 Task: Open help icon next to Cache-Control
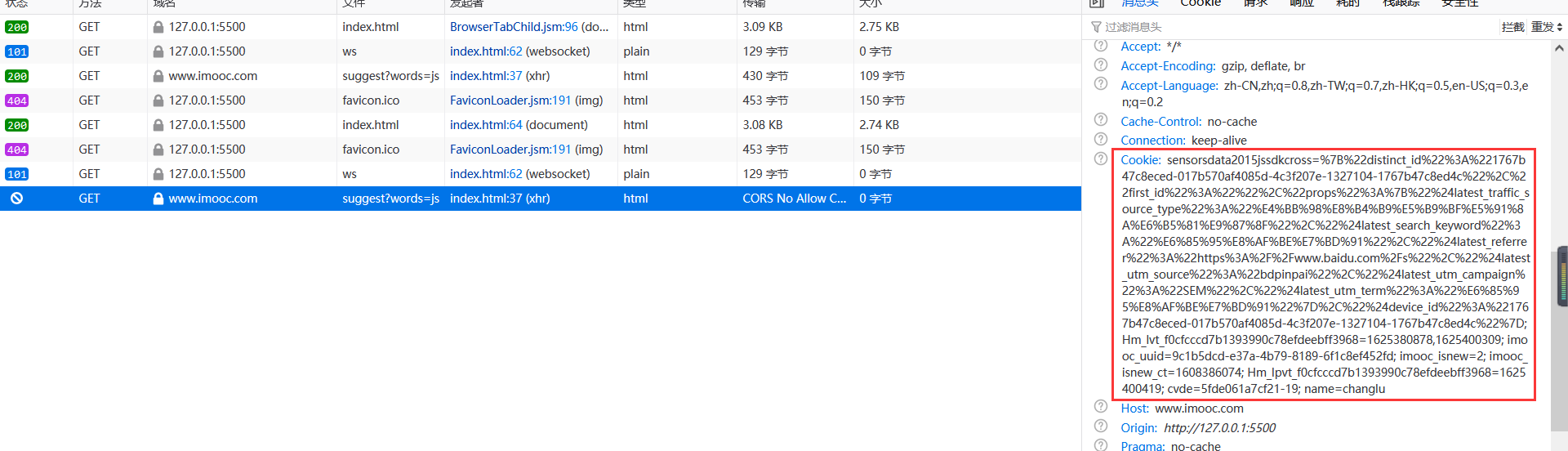[x=1101, y=120]
